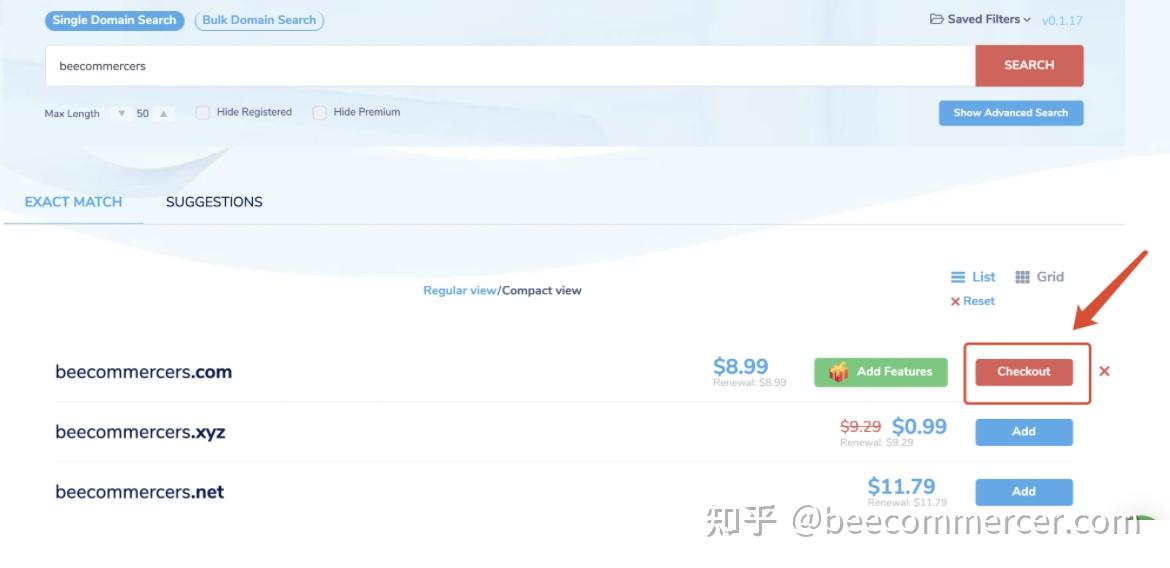Viewport: 1170px width, 568px height.
Task: Click Add Features for beecommercers.com
Action: (880, 372)
